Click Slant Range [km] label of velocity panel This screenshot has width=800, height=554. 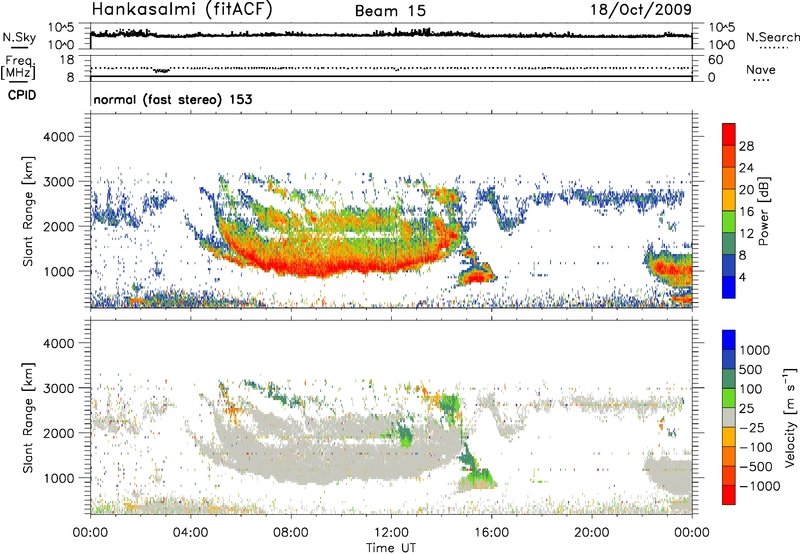28,418
